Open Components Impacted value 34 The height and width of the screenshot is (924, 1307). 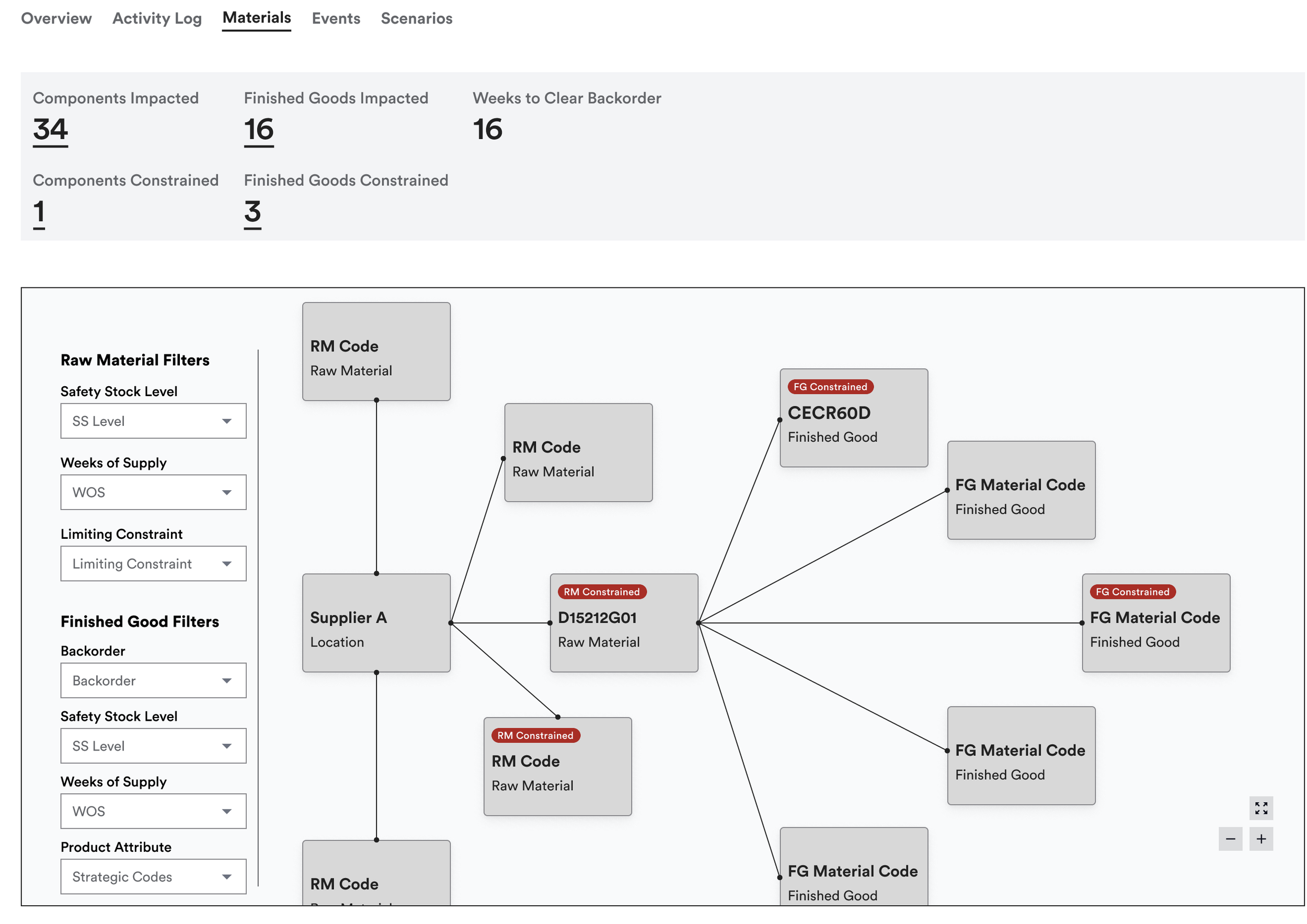click(50, 130)
